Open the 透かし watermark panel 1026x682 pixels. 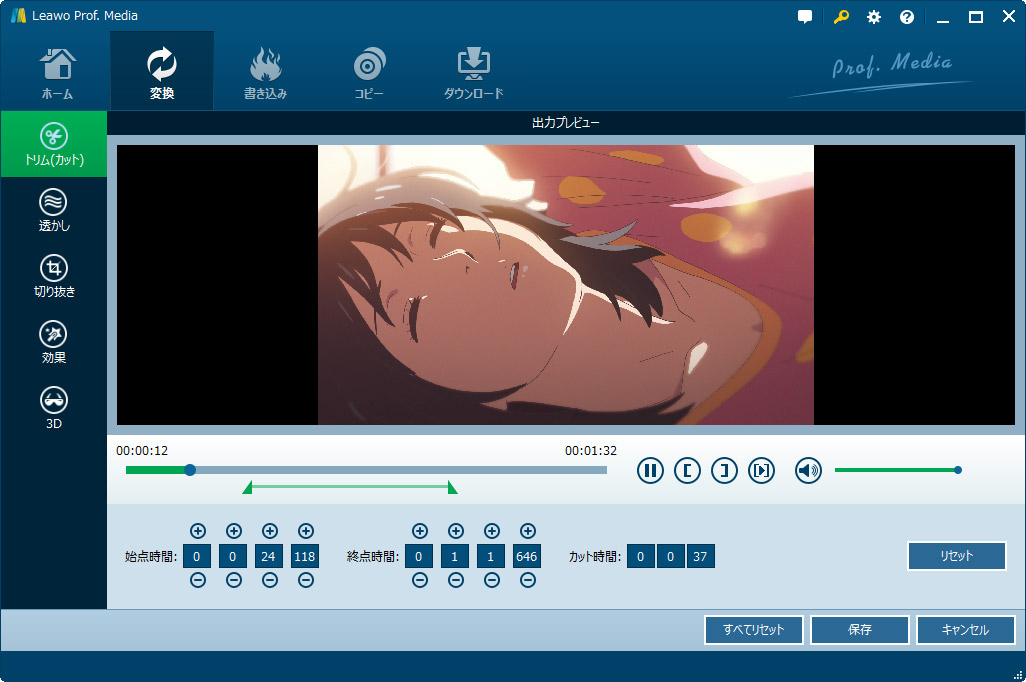click(x=54, y=210)
